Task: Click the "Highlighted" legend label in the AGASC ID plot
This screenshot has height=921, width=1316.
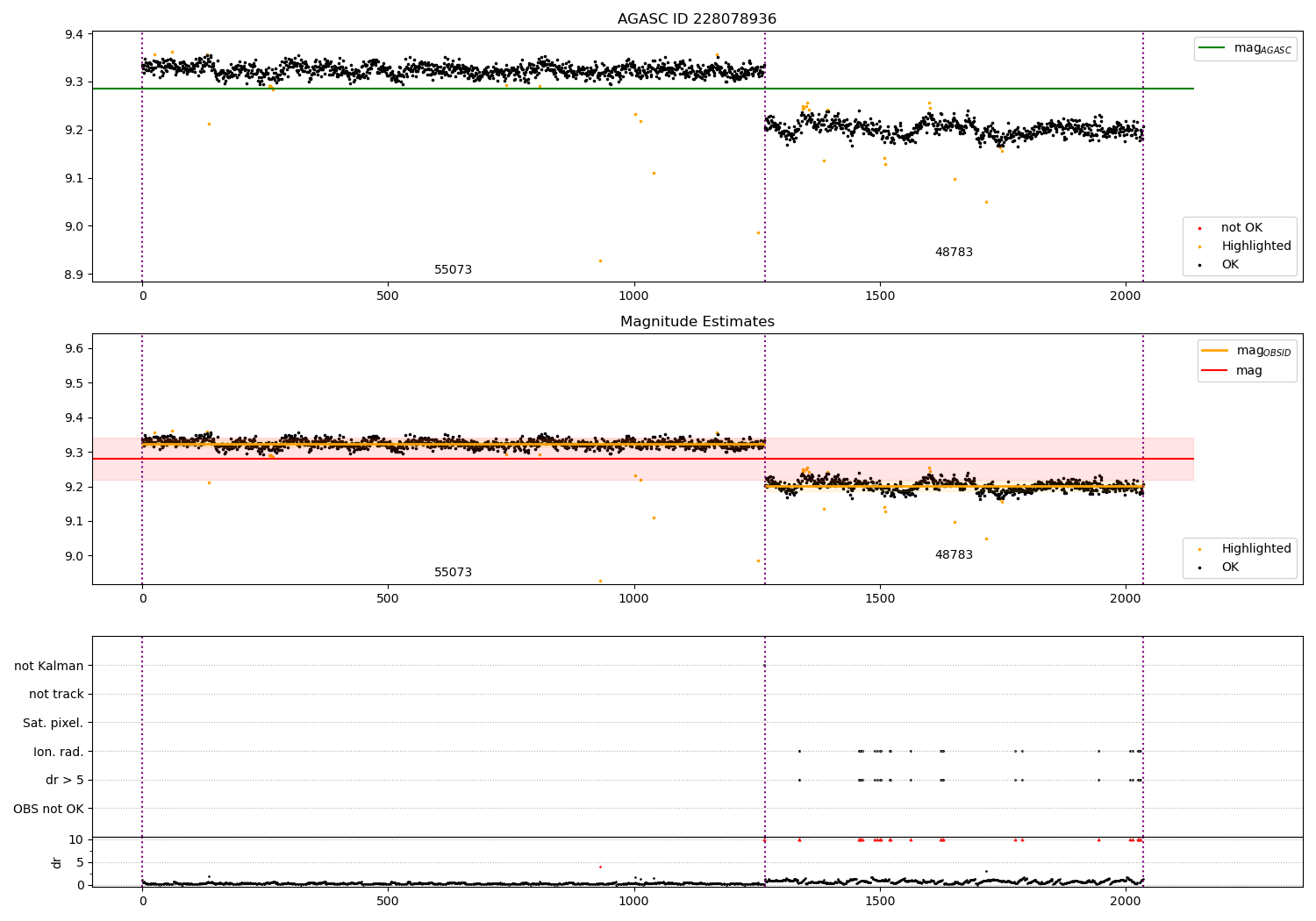Action: [x=1256, y=246]
